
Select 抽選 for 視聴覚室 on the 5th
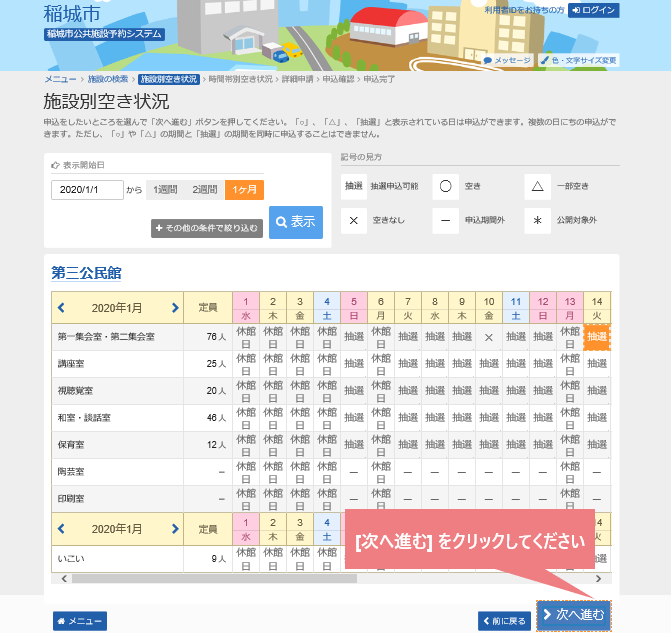[x=354, y=391]
